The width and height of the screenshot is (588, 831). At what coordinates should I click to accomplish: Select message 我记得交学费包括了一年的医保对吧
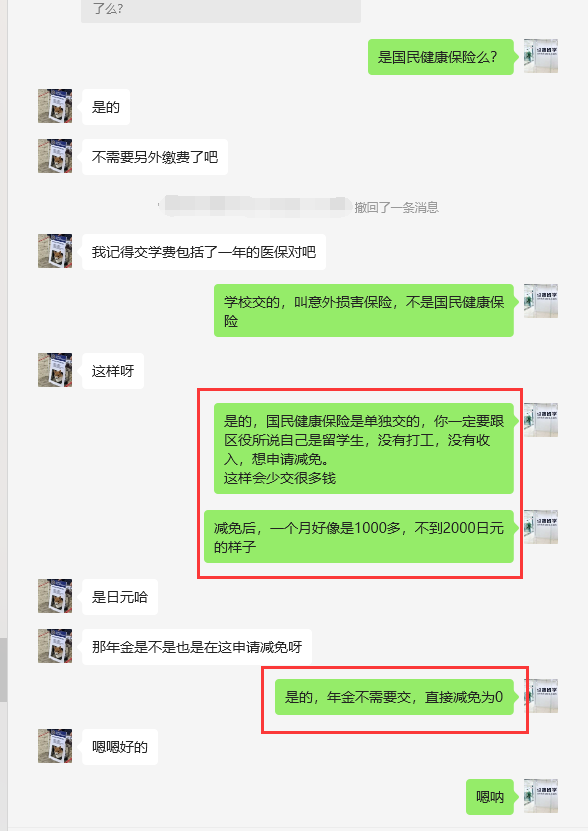coord(204,252)
